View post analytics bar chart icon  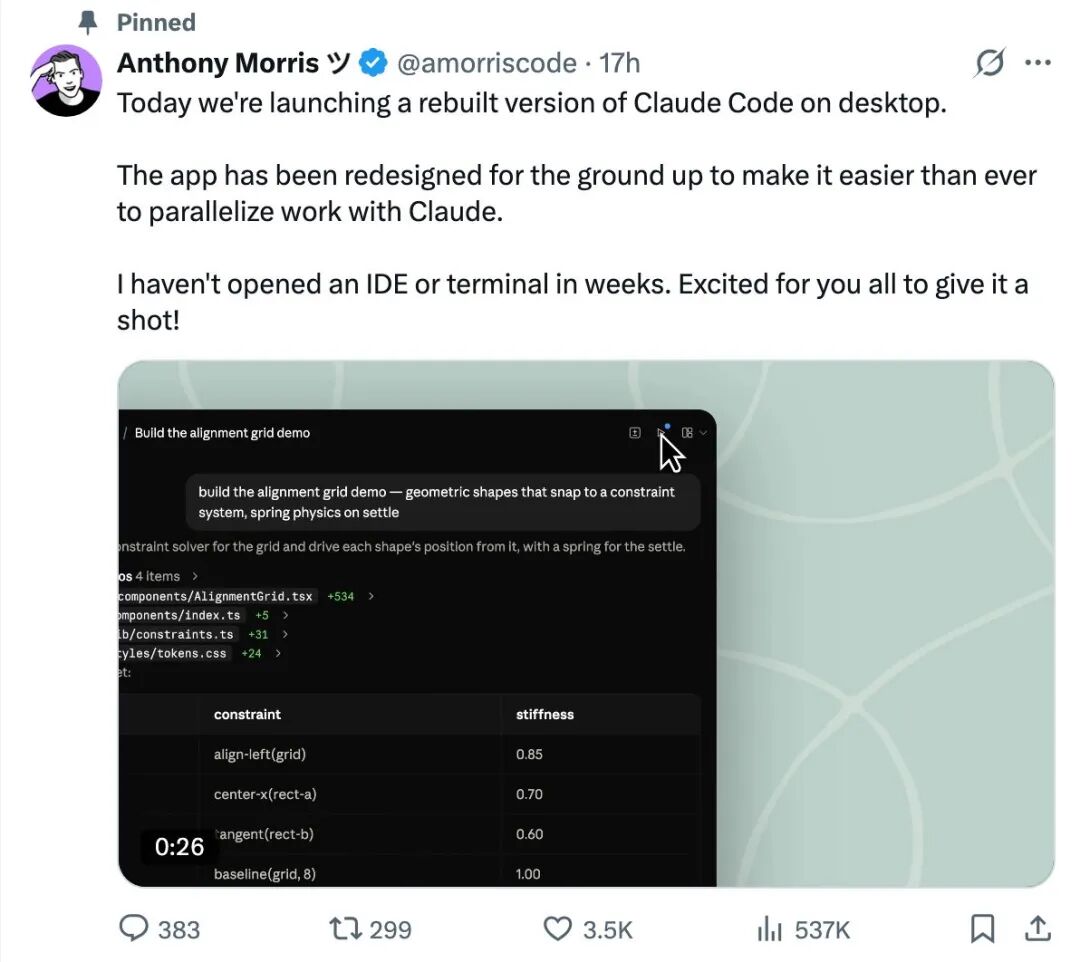tap(769, 929)
